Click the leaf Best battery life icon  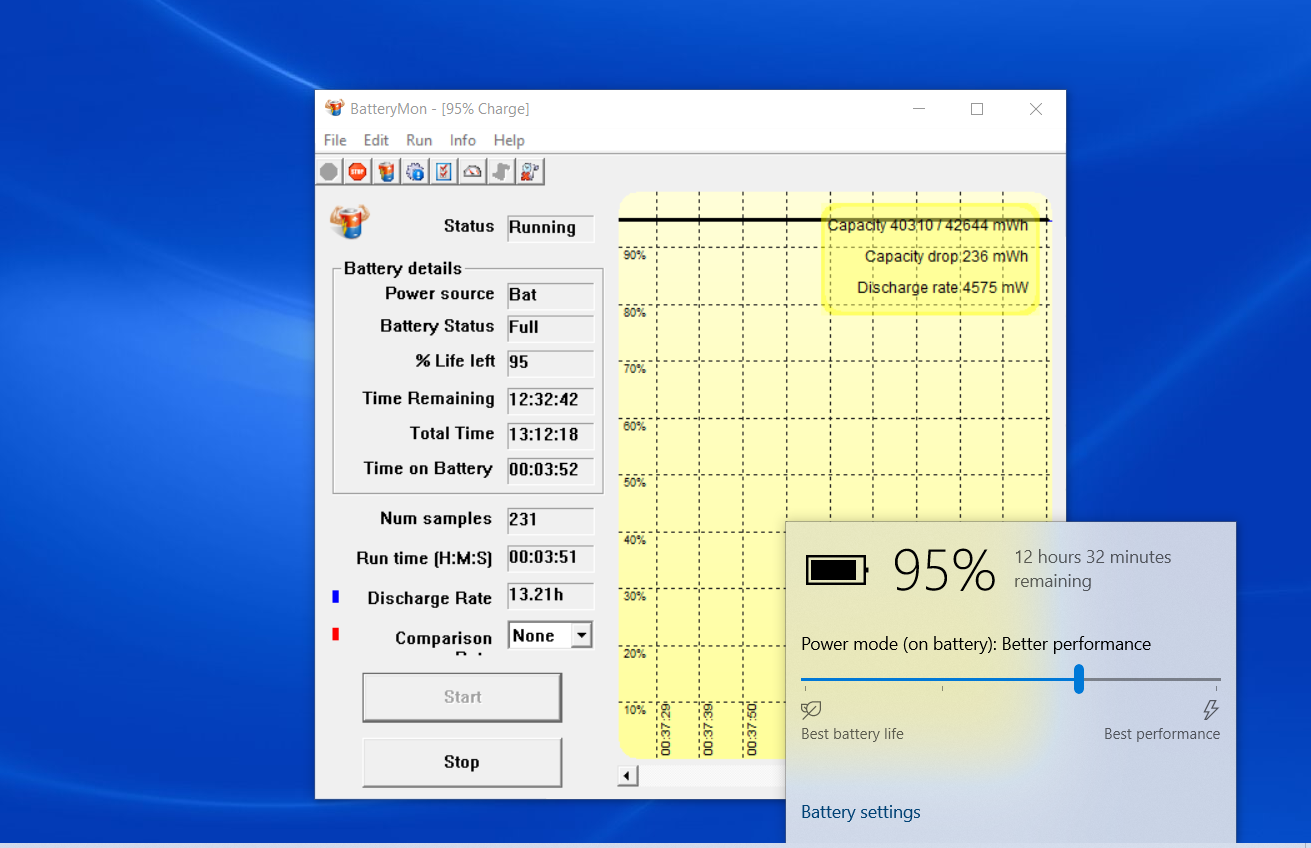click(812, 710)
